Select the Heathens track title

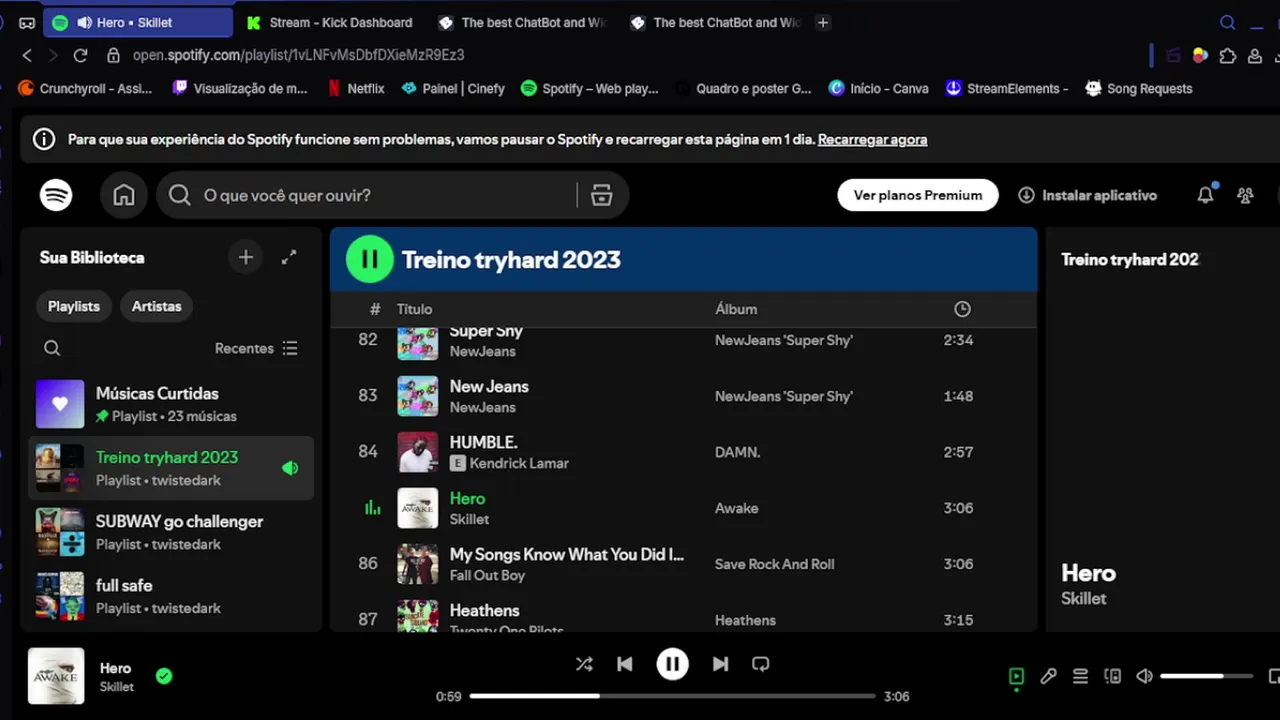tap(484, 610)
